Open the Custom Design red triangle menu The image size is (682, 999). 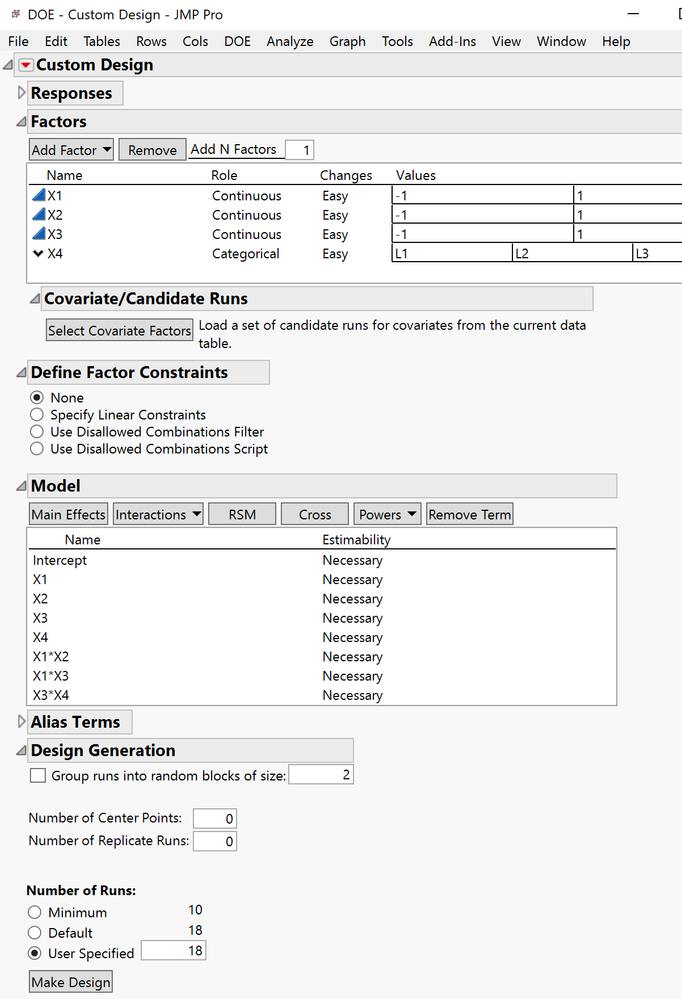24,64
